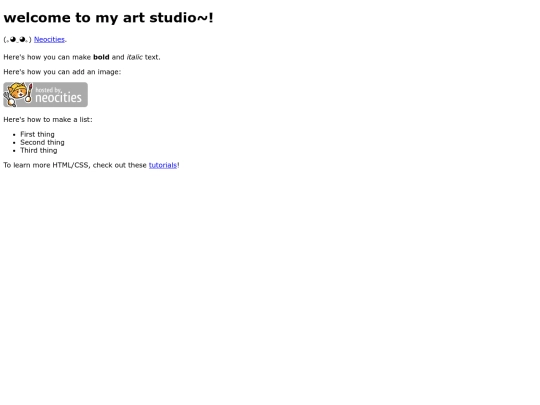Follow the tutorials link

(163, 165)
